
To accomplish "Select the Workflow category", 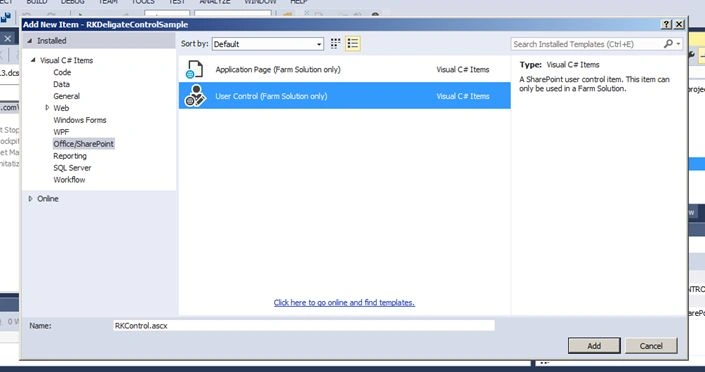I will 69,179.
